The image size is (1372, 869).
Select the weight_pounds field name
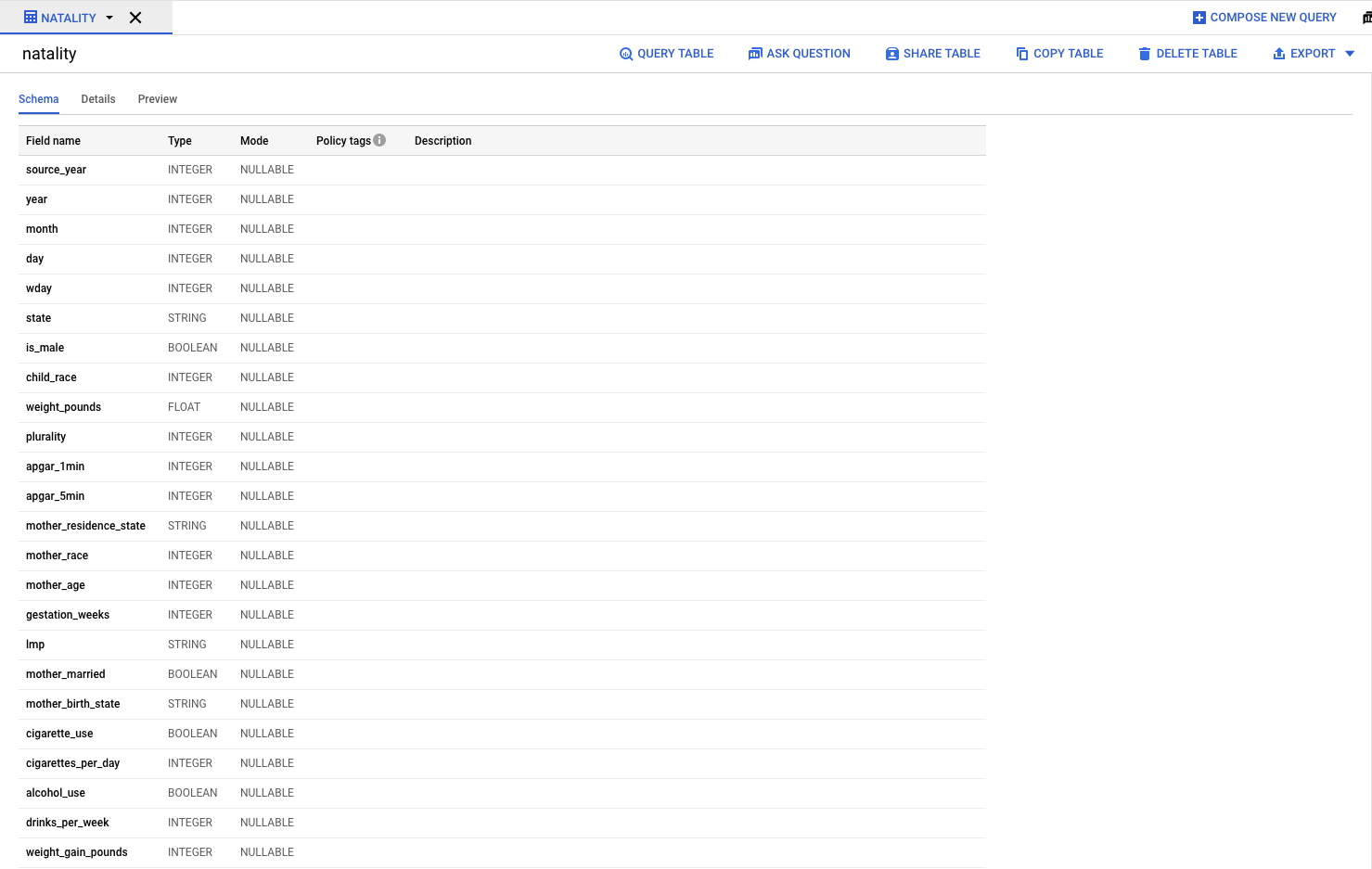(x=63, y=407)
